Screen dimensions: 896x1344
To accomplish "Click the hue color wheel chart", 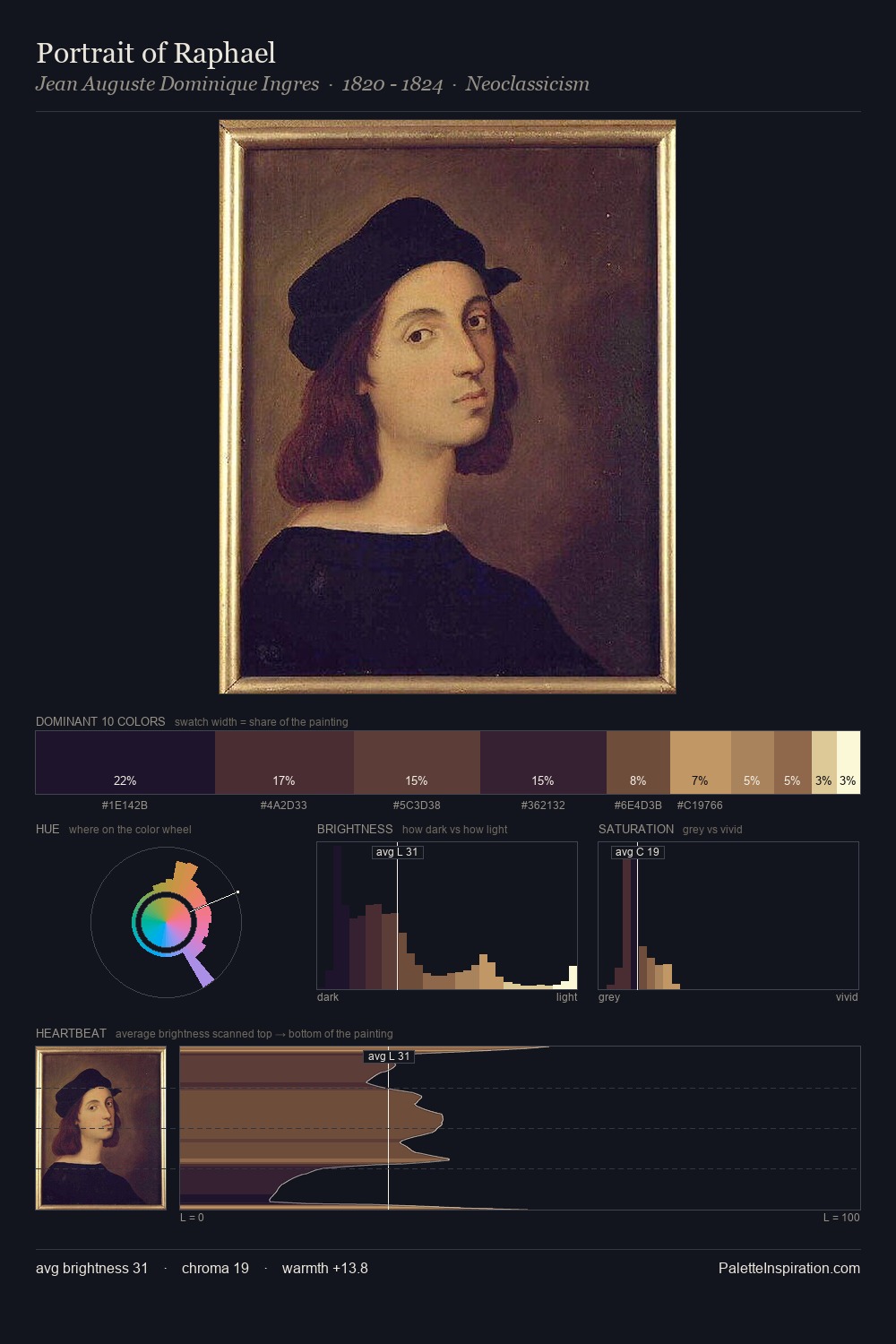I will 166,922.
